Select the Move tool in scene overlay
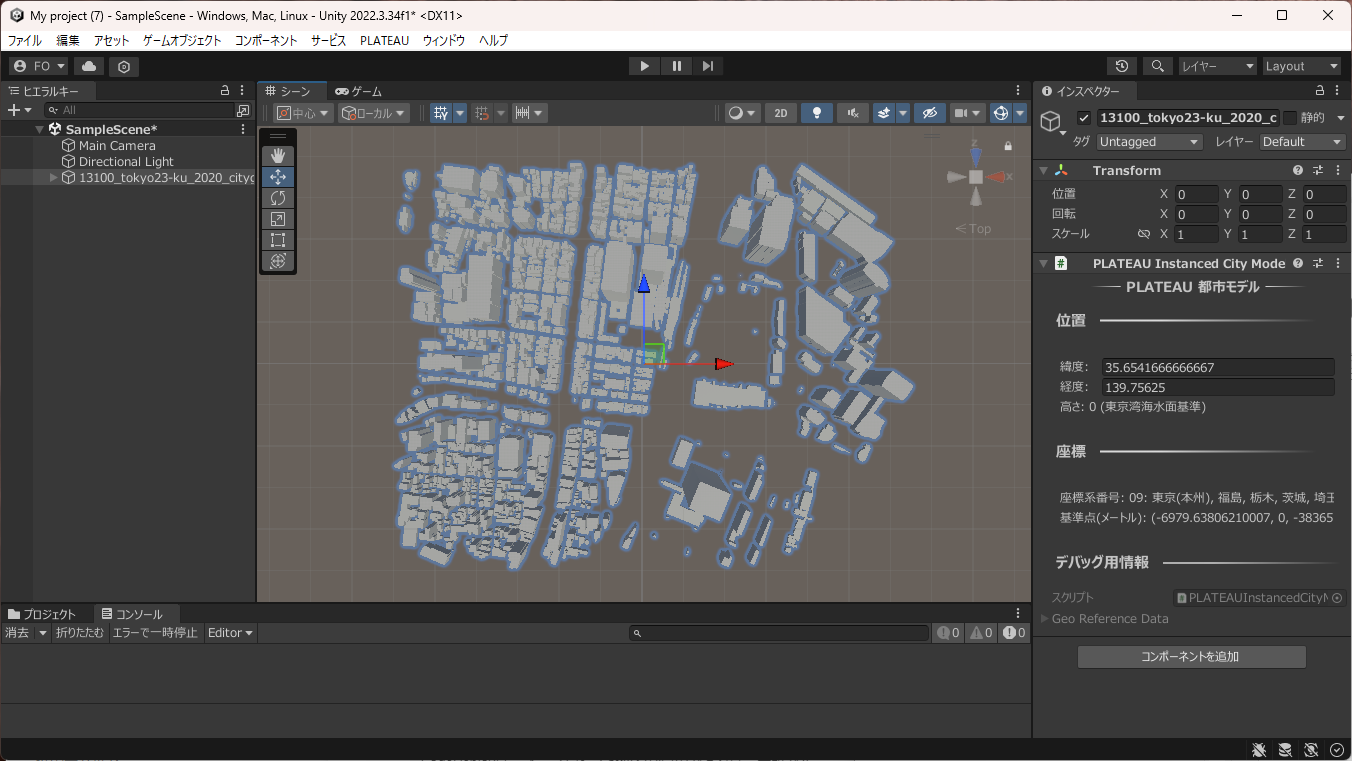The height and width of the screenshot is (761, 1352). tap(278, 177)
